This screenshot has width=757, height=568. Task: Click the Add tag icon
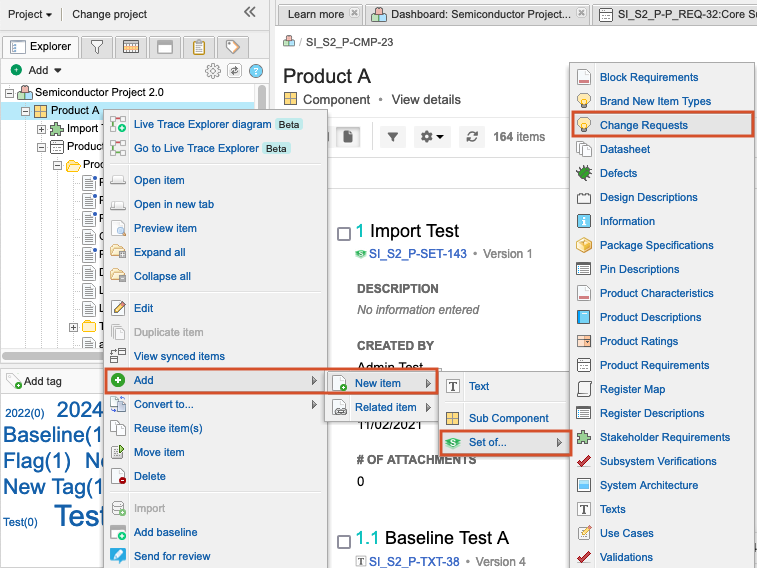pyautogui.click(x=14, y=381)
